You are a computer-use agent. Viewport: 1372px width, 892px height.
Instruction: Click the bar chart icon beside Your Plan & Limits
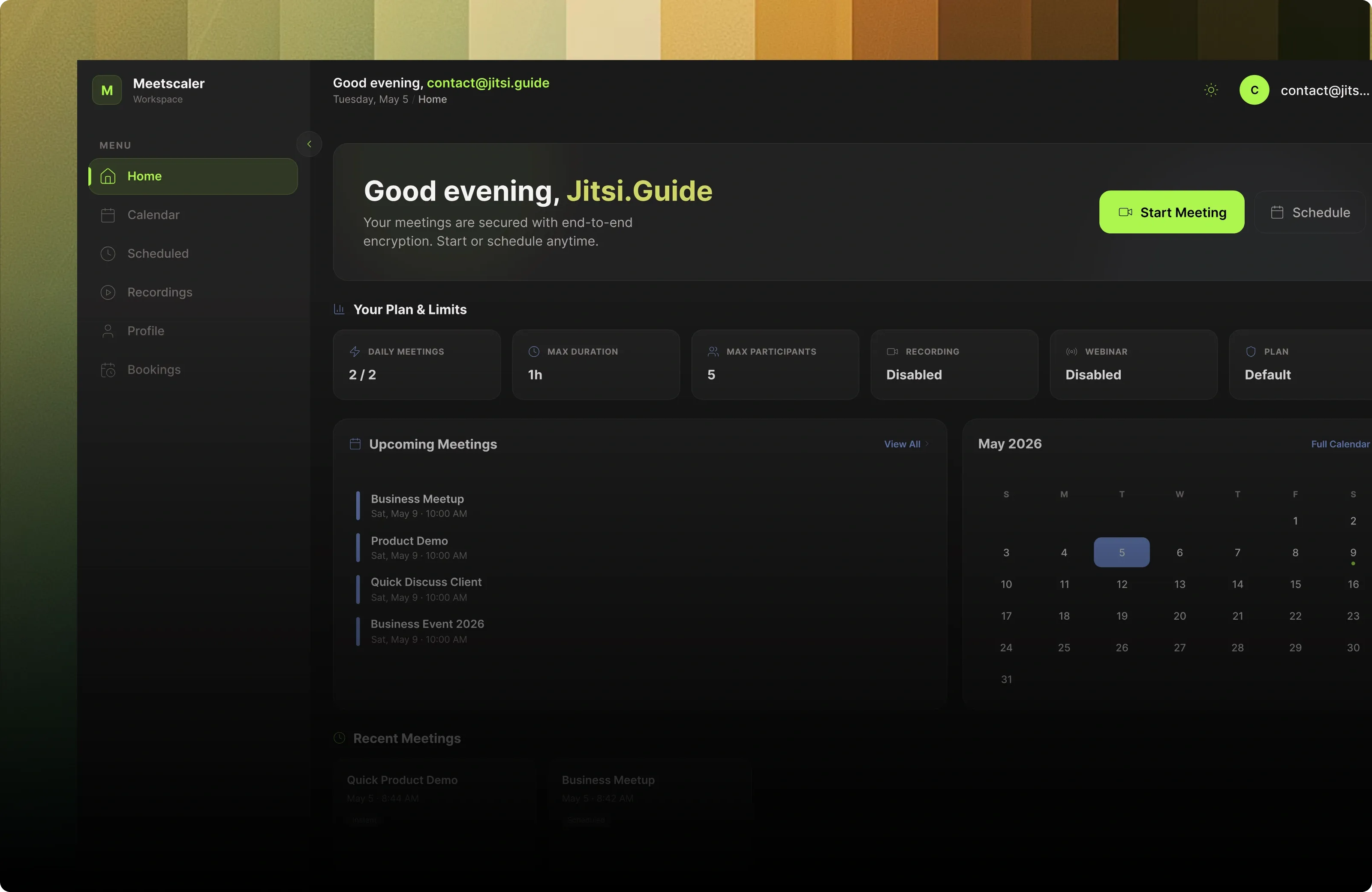(339, 310)
